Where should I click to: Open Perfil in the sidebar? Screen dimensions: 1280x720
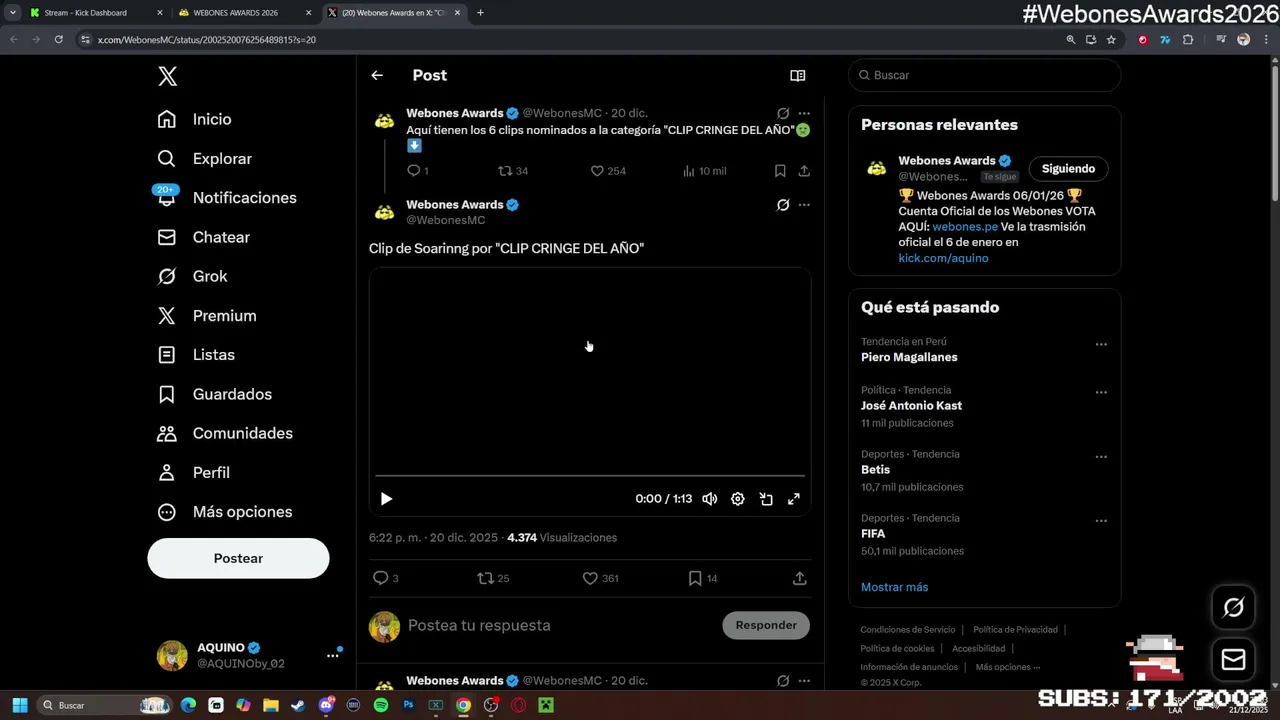click(x=194, y=472)
